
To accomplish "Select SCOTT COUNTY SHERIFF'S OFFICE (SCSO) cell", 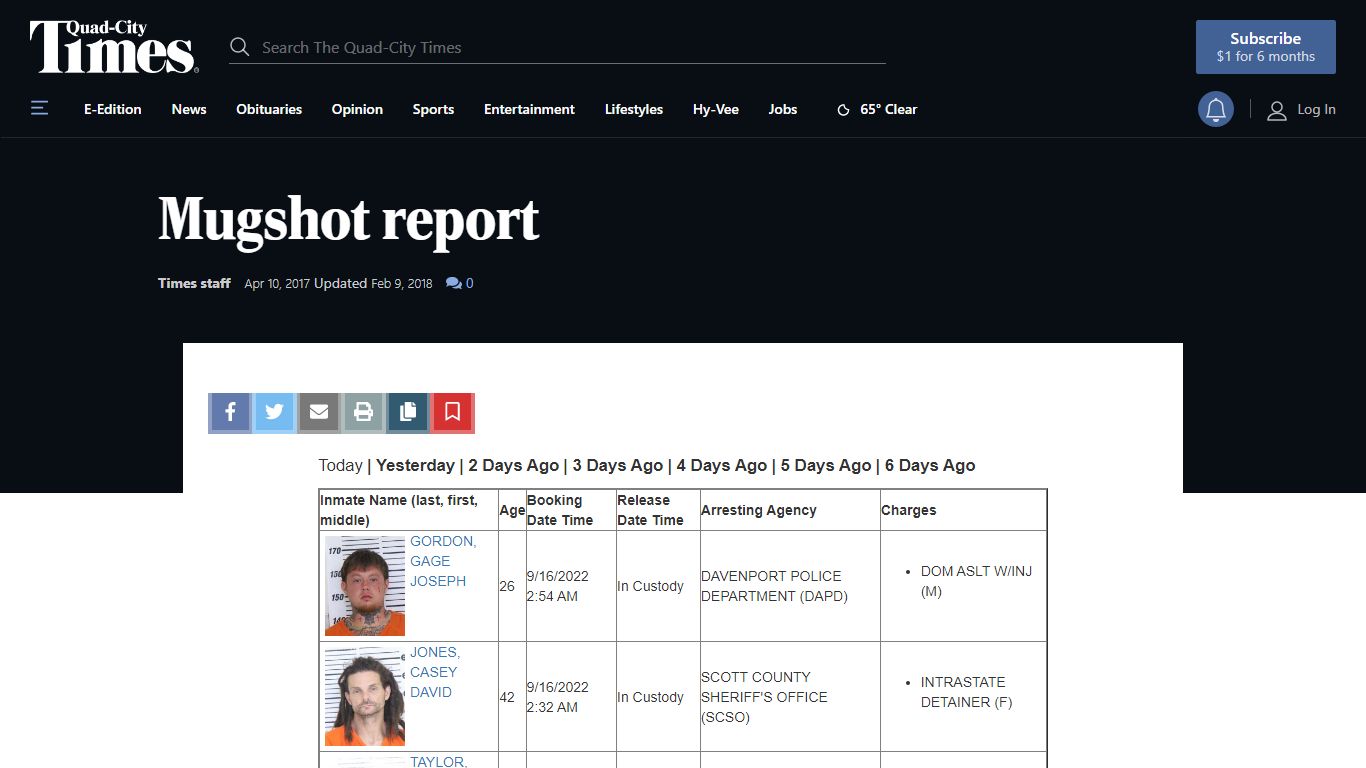I will coord(790,697).
